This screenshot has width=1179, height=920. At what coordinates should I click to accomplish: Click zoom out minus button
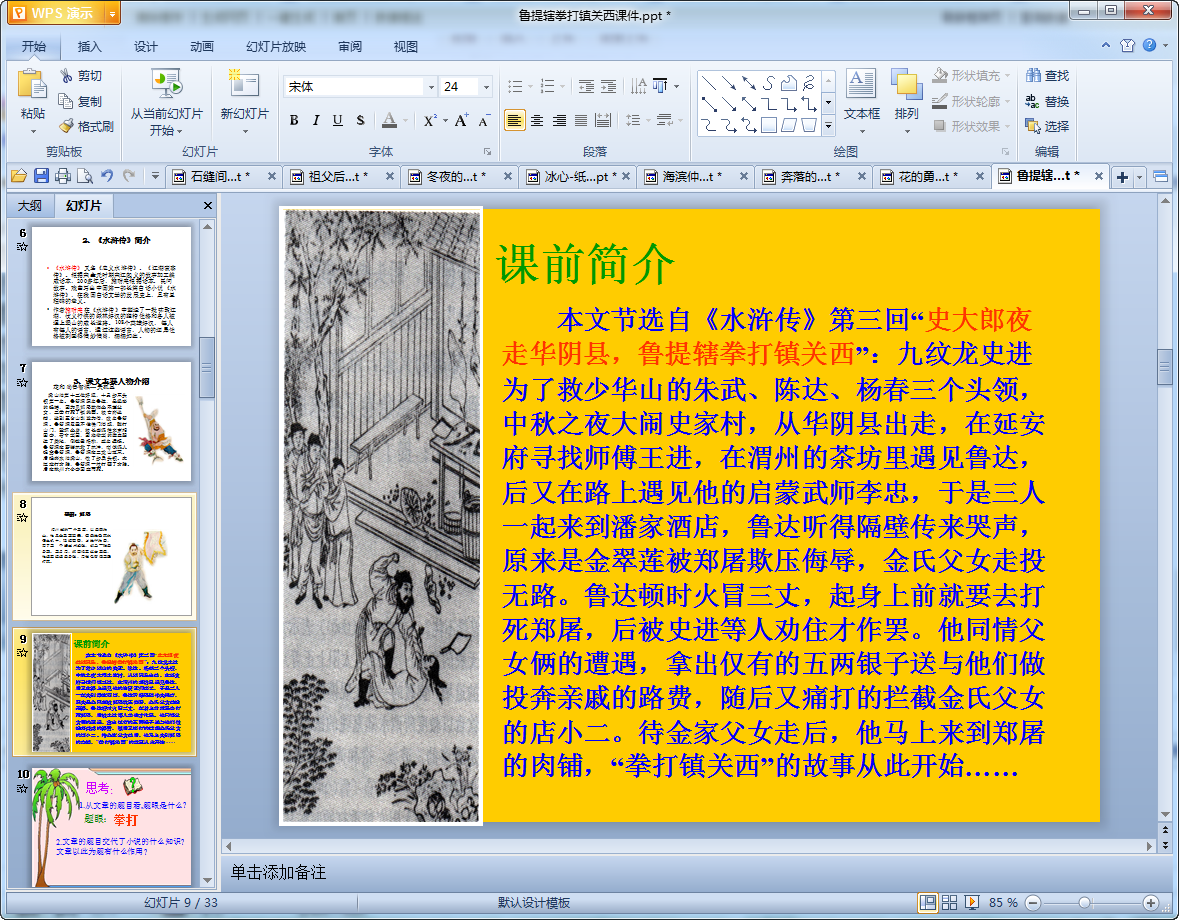click(1034, 903)
